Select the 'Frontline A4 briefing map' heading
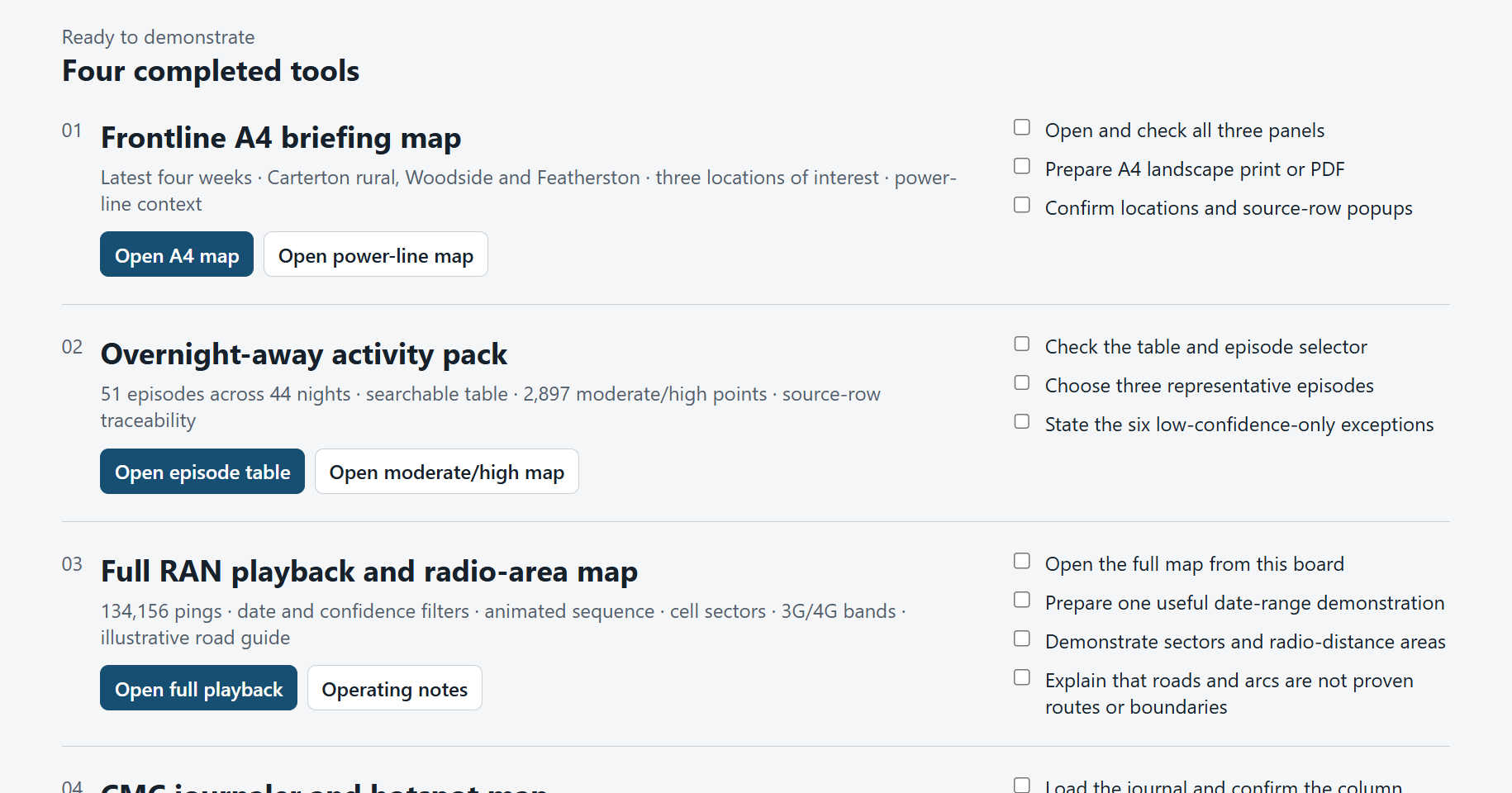 point(281,138)
